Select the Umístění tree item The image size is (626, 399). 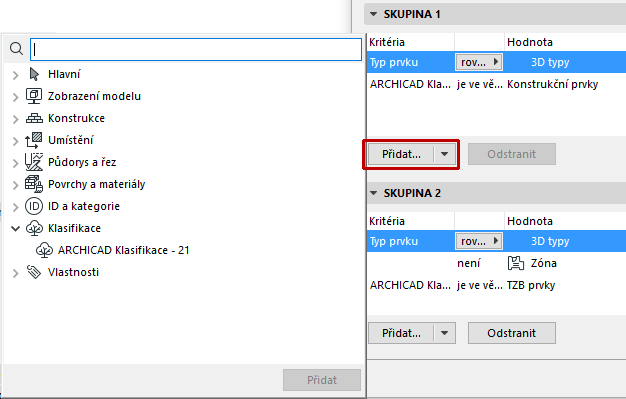pos(71,140)
